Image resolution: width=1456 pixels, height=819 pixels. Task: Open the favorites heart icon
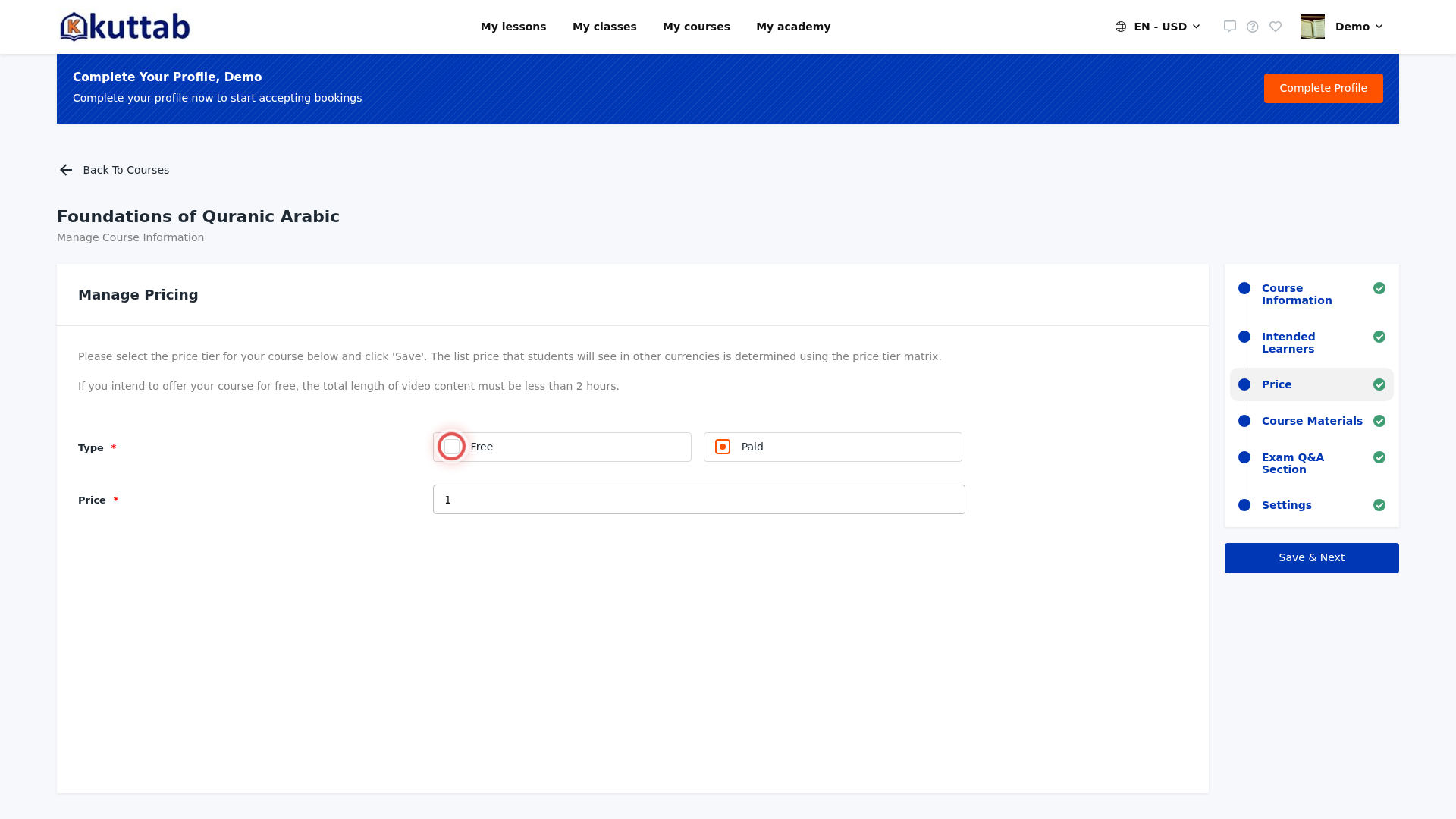[1276, 27]
